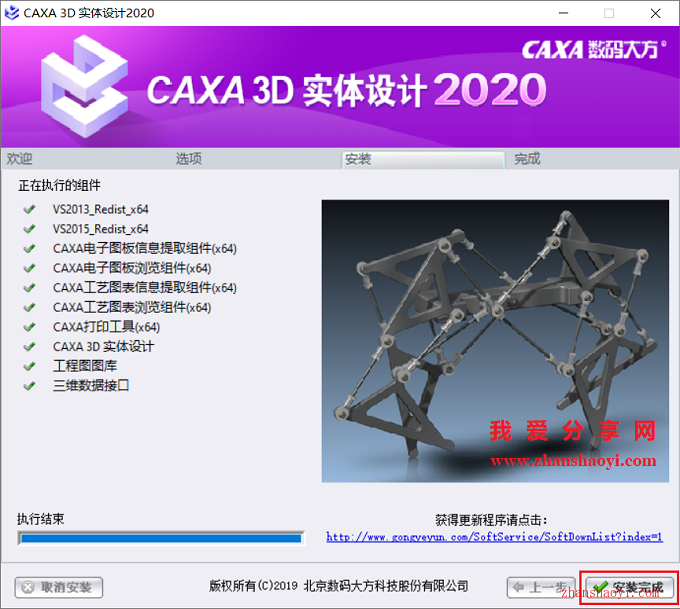Click the check icon beside CAXA电子图板信息提取组件(x64)
This screenshot has width=680, height=609.
pos(29,249)
